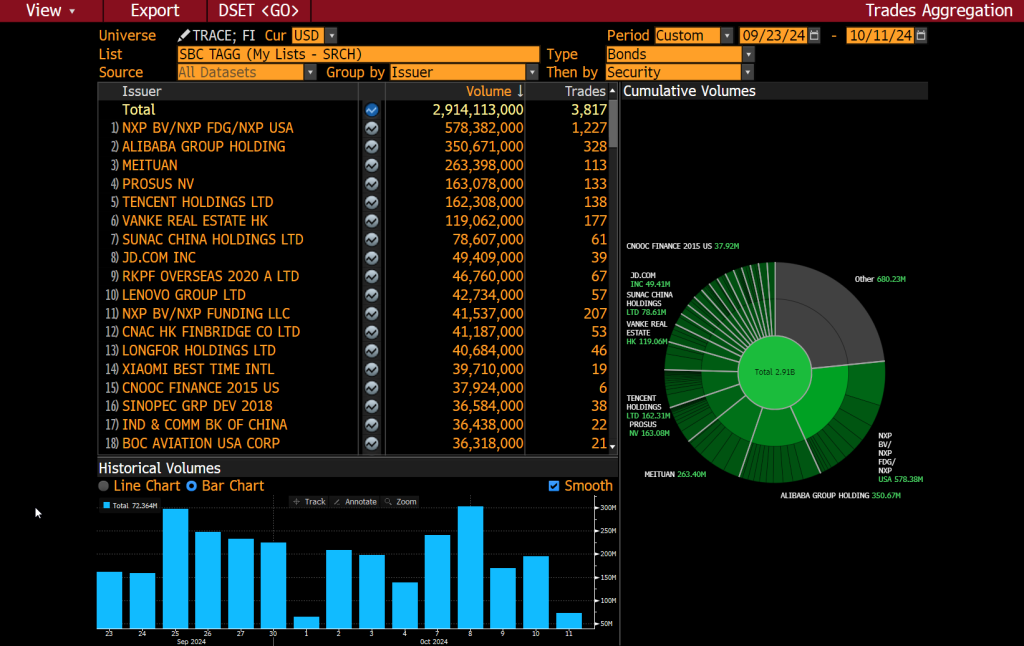Image resolution: width=1024 pixels, height=646 pixels.
Task: Click the chart icon beside LONGFOR HOLDINGS LTD
Action: tap(372, 351)
